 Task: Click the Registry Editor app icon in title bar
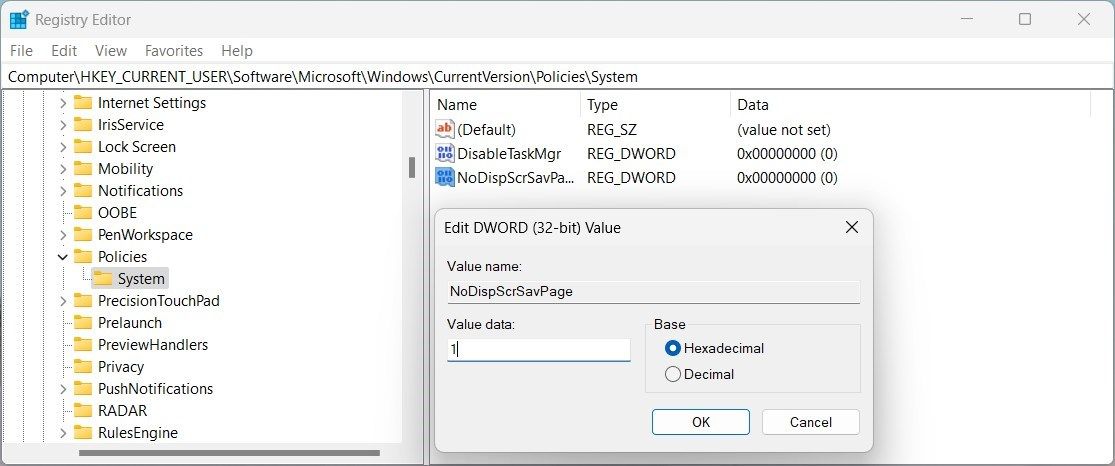(x=19, y=20)
